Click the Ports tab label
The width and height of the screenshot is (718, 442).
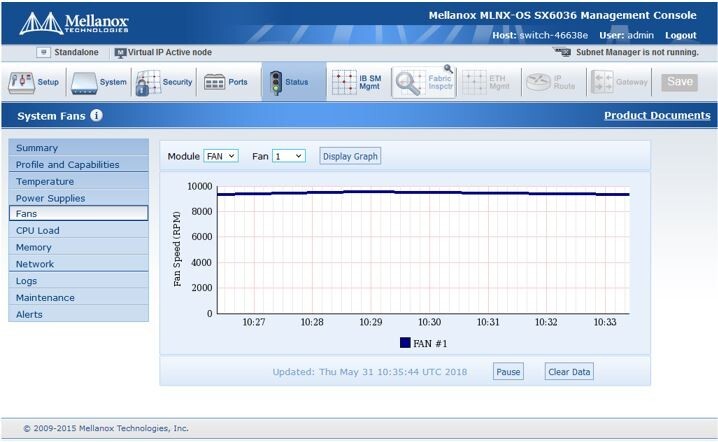click(238, 82)
